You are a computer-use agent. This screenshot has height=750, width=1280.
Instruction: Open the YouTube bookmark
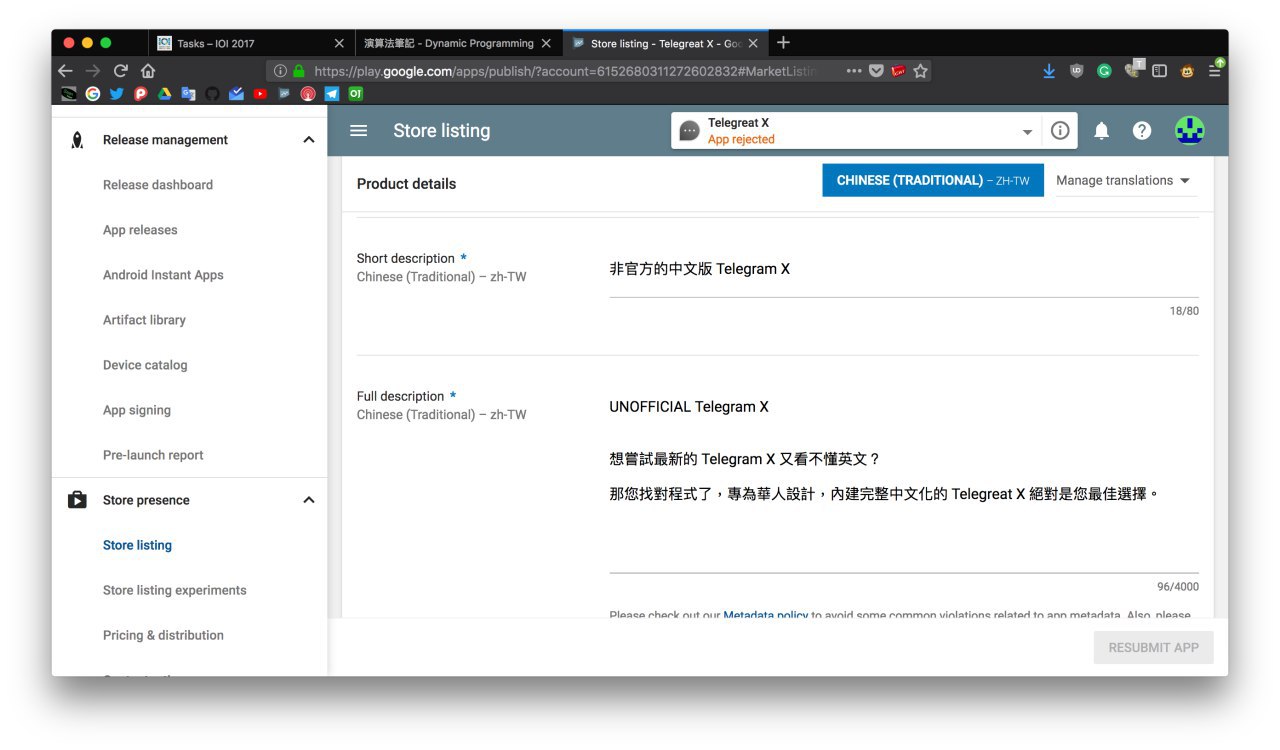click(260, 94)
